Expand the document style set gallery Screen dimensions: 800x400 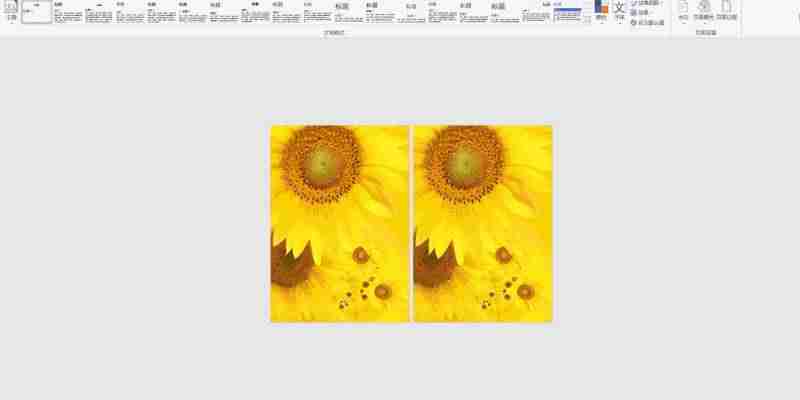click(x=587, y=19)
